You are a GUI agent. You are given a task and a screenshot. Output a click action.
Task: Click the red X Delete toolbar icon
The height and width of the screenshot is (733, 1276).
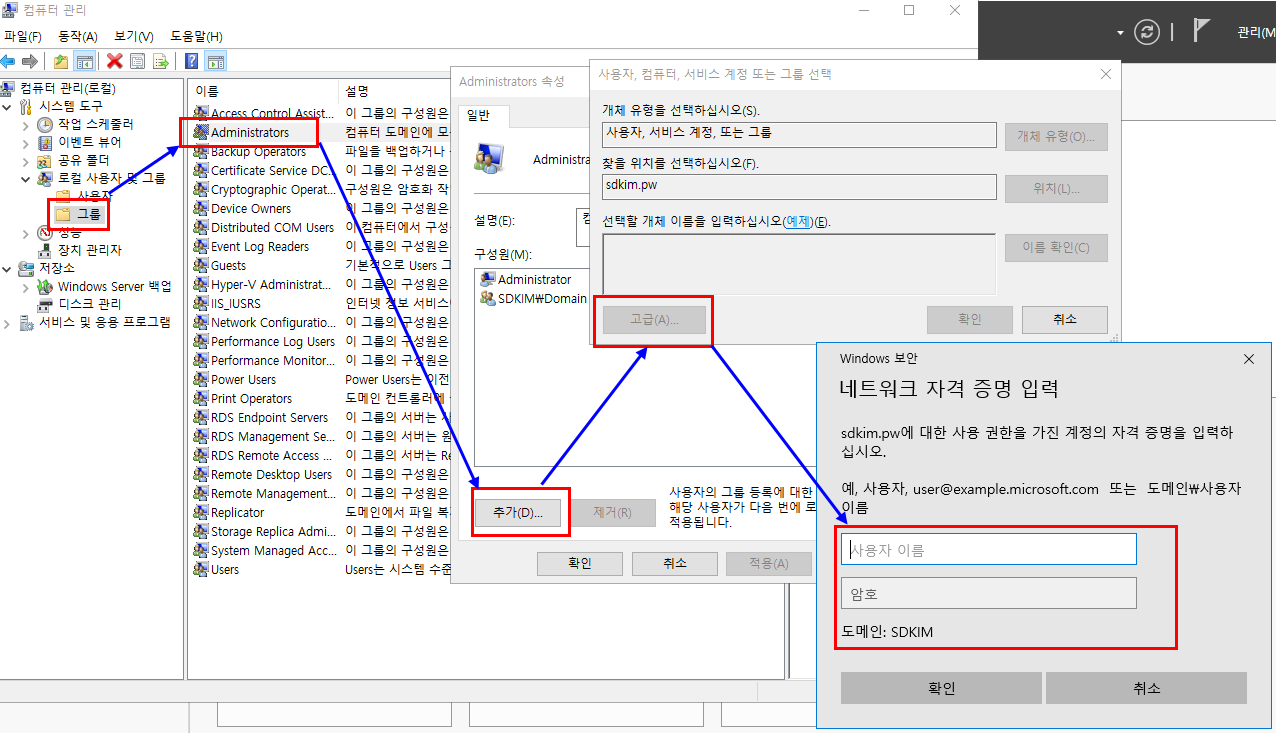coord(115,61)
